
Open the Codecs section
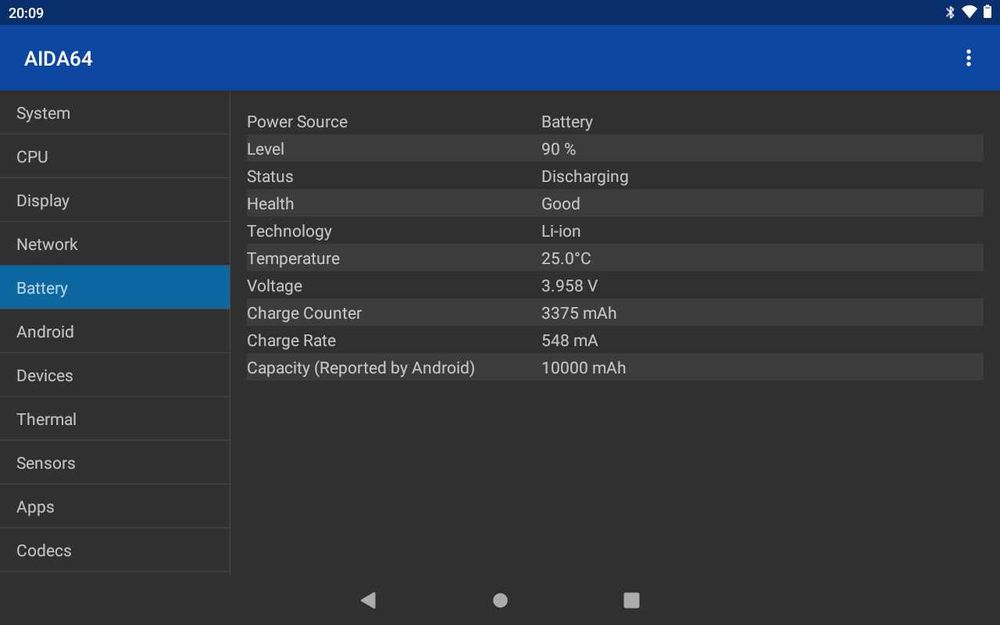115,550
